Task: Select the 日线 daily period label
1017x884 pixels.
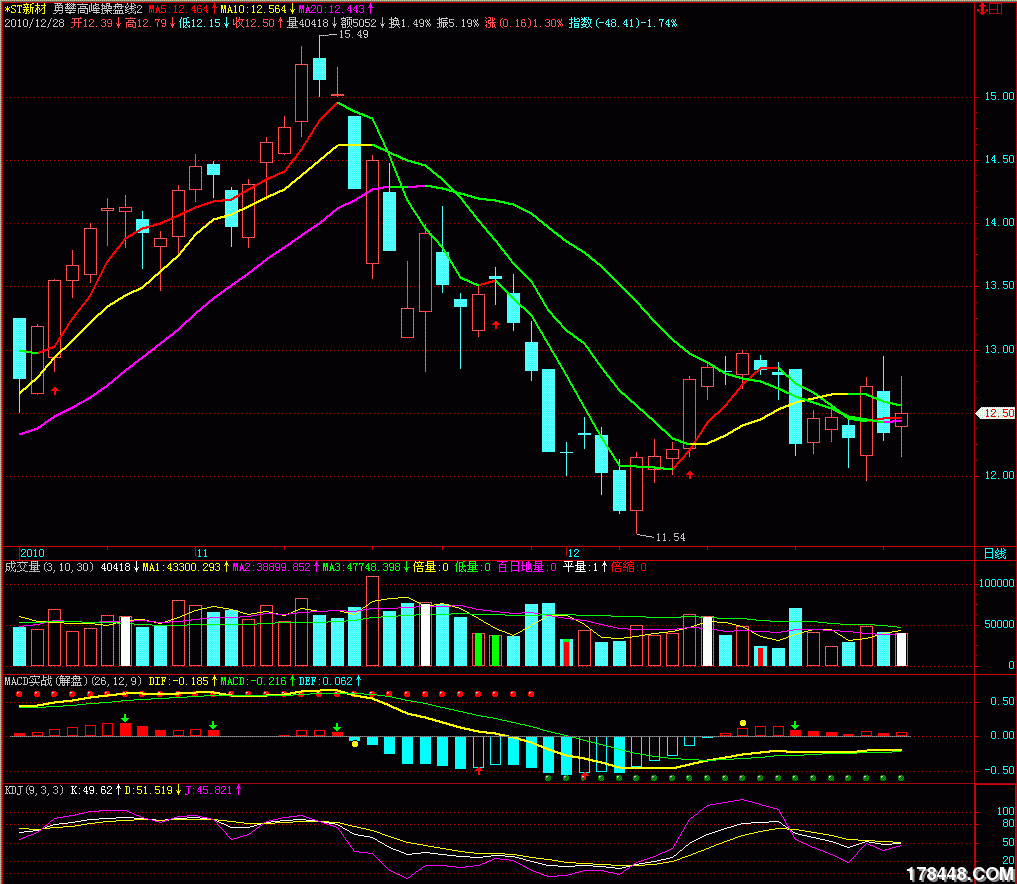Action: coord(994,553)
